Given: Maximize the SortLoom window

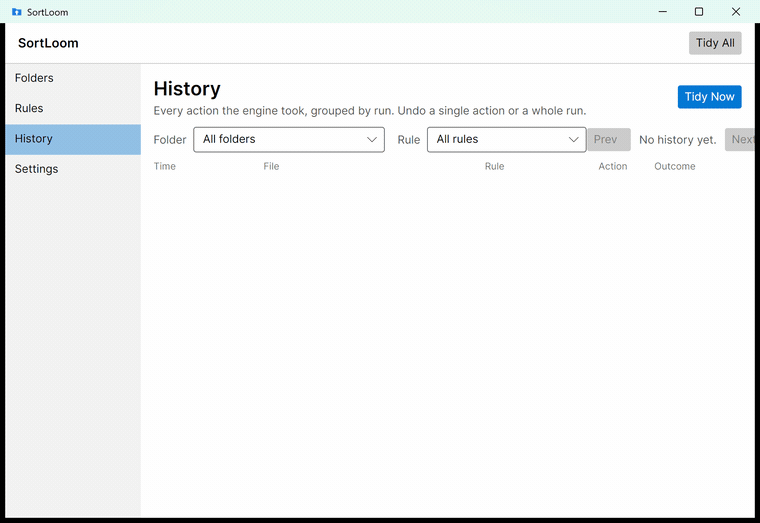Looking at the screenshot, I should coord(699,12).
